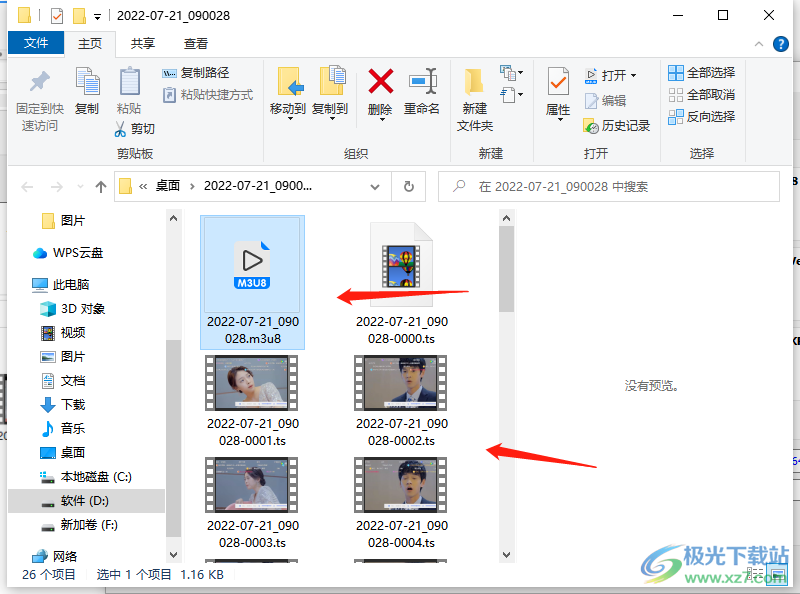Screen dimensions: 800x594
Task: Click the search box for 2022-07-21_090028
Action: pyautogui.click(x=609, y=187)
